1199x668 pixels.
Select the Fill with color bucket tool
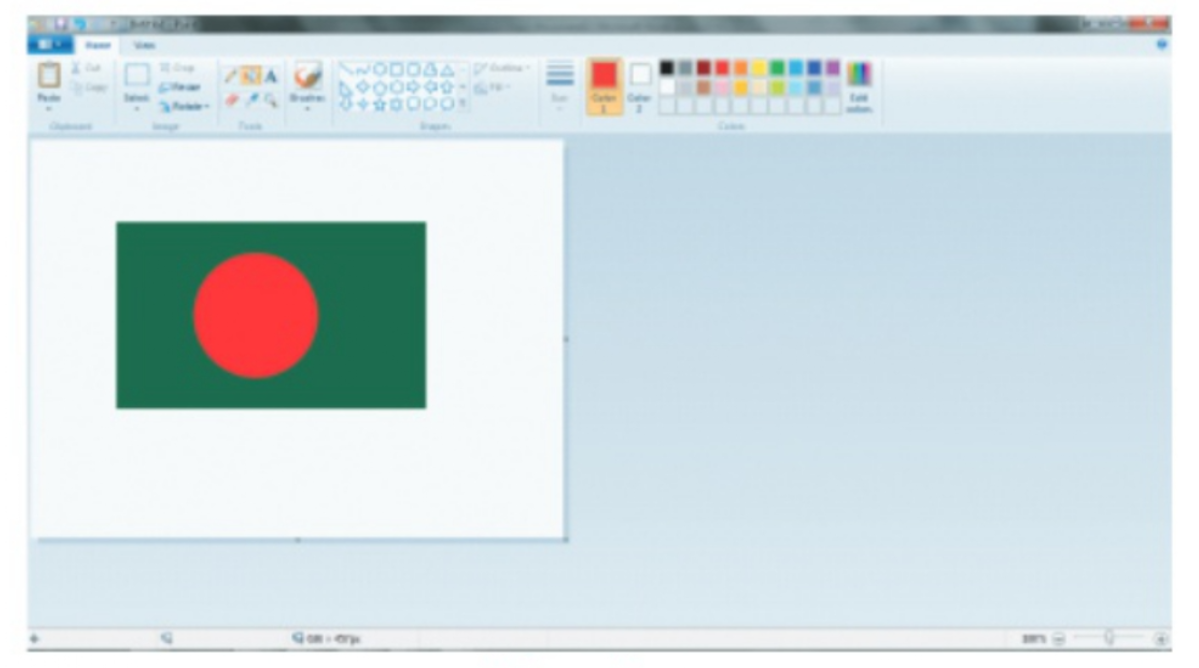[x=250, y=76]
